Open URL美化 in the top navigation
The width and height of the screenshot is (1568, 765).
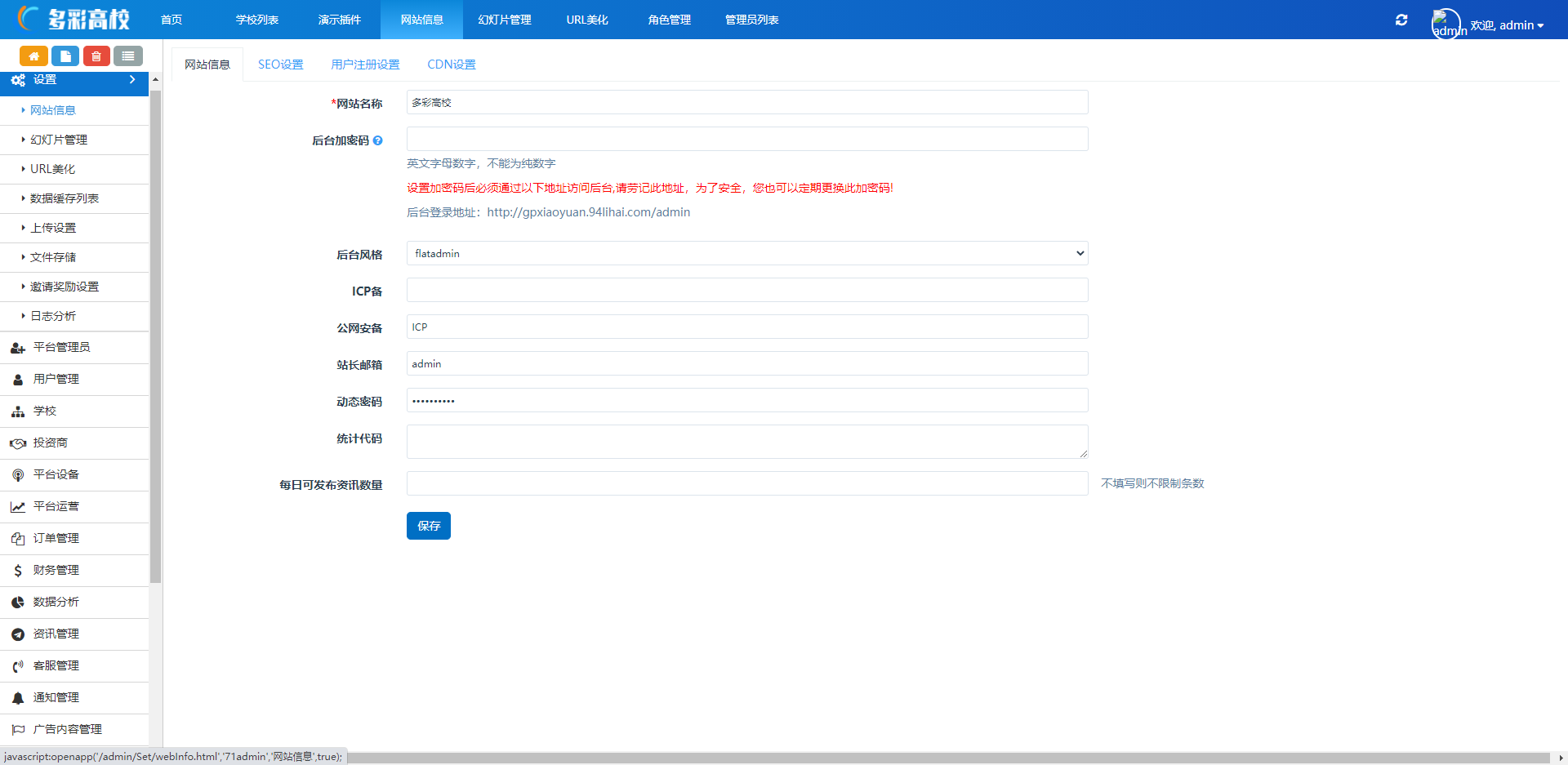click(587, 20)
